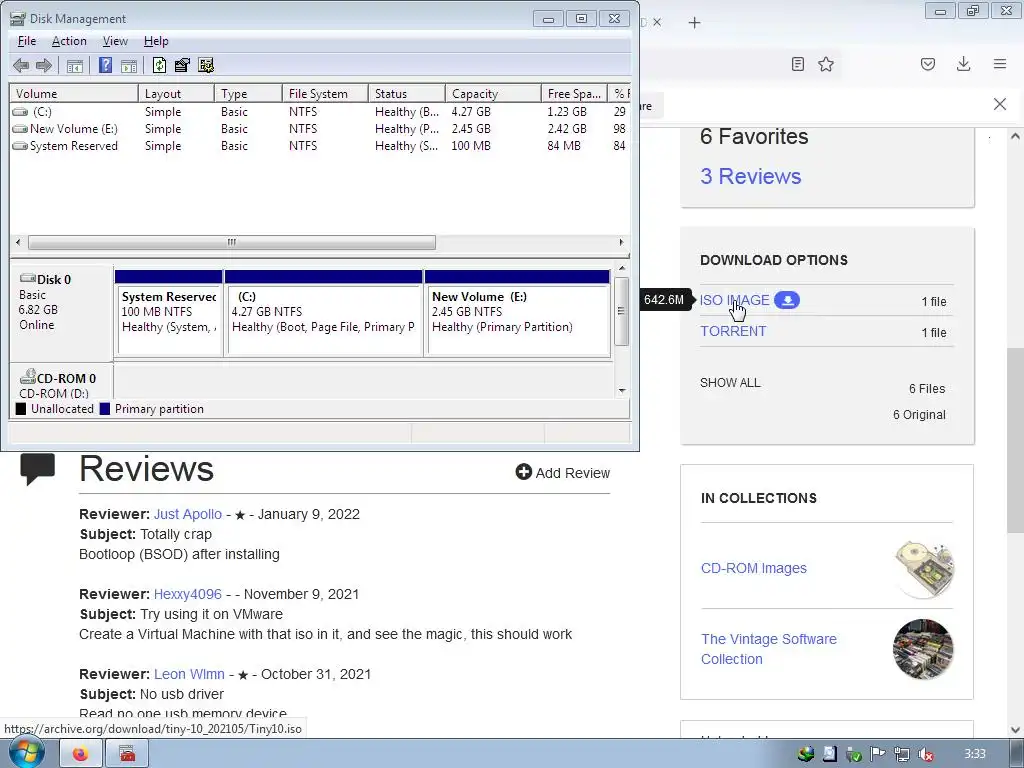Open the CD-ROM Images collection link
1024x768 pixels.
754,568
